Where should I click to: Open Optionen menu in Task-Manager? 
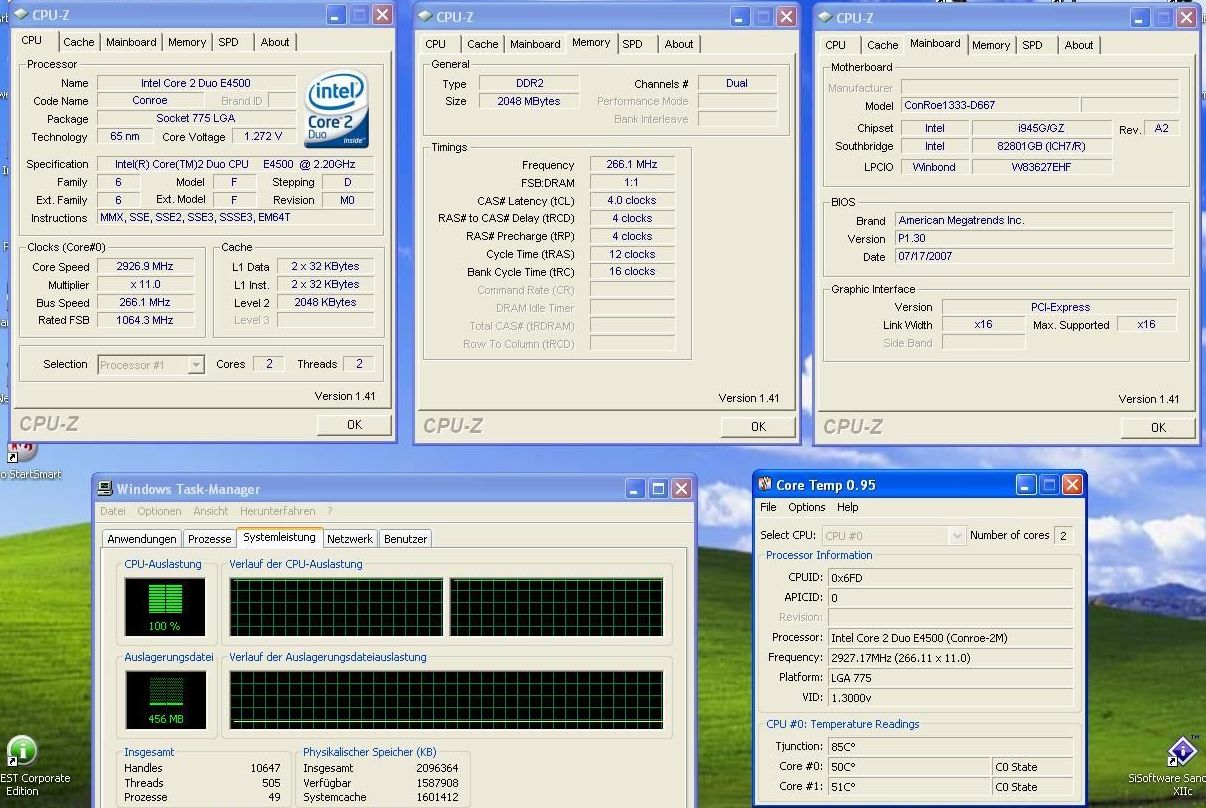click(x=160, y=511)
